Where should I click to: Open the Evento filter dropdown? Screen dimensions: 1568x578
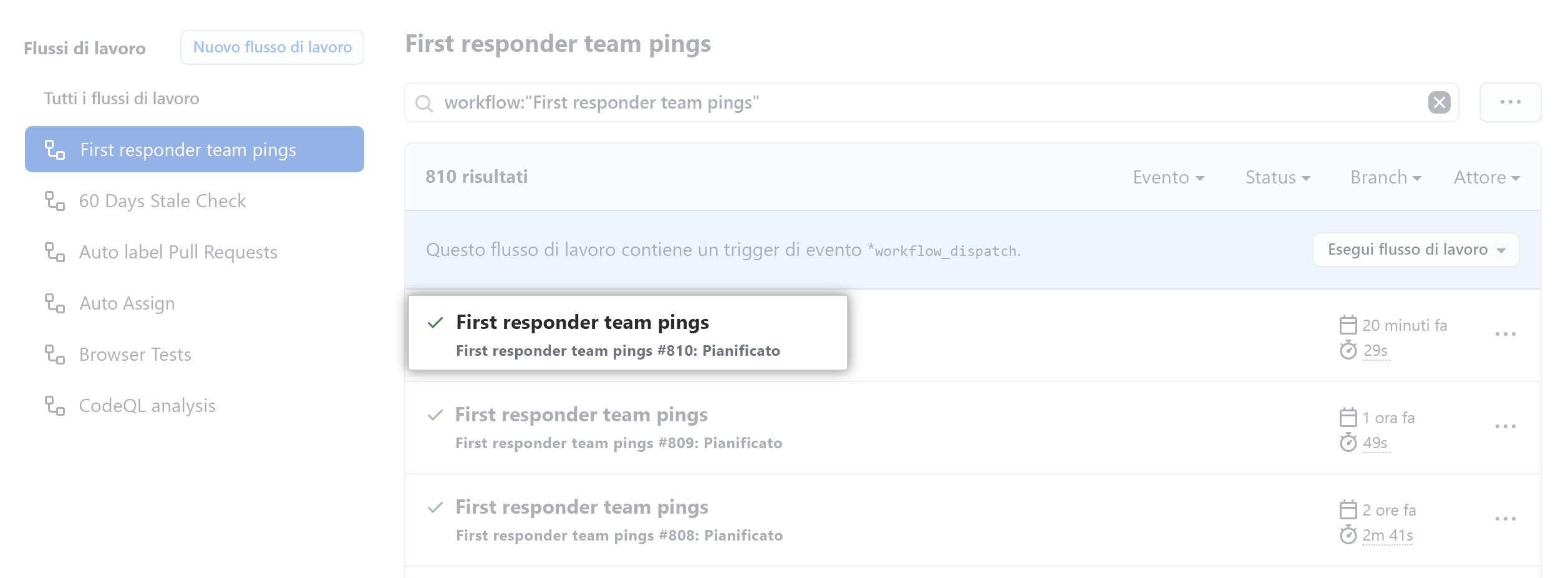point(1169,177)
